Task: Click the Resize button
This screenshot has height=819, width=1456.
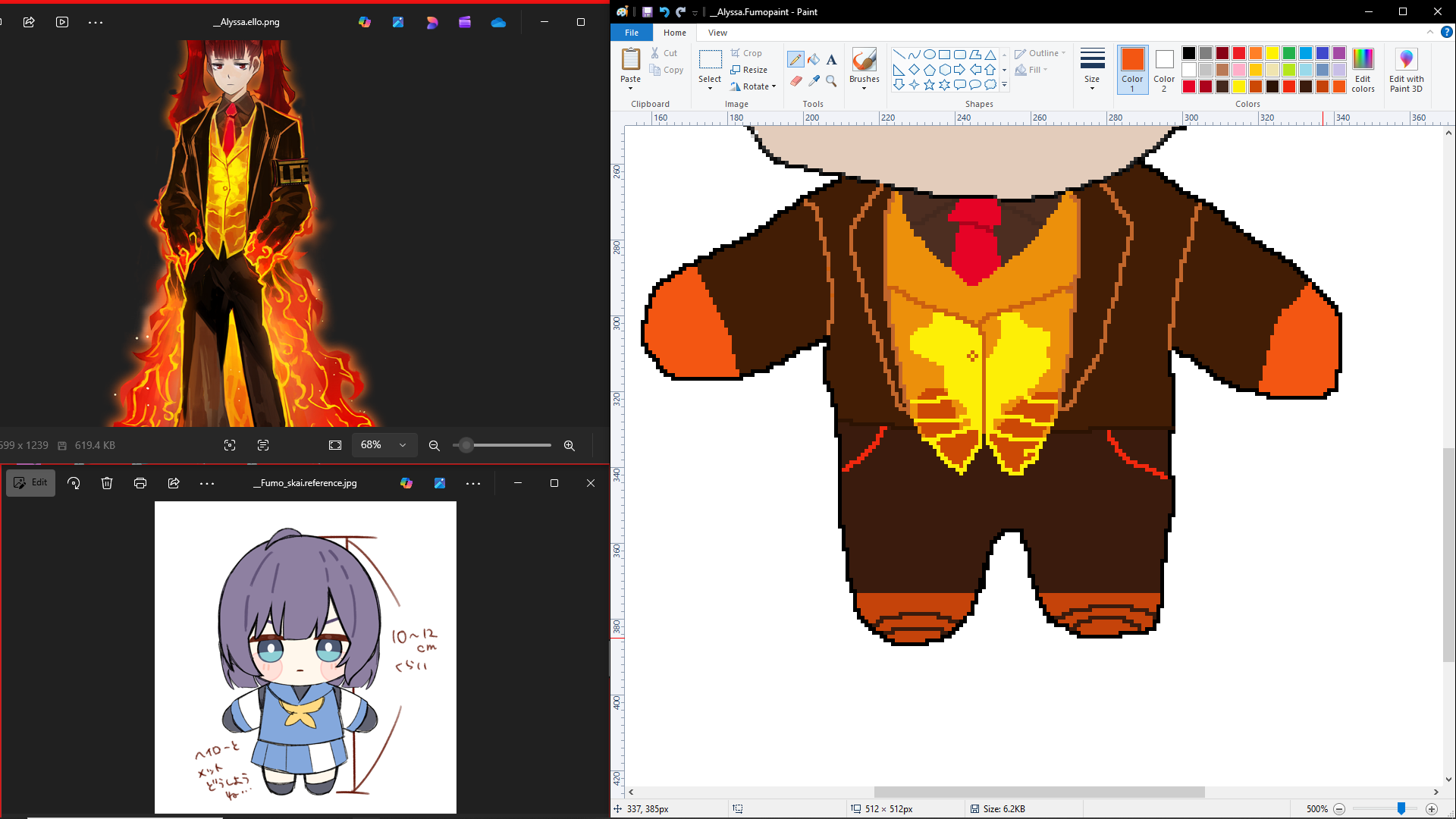Action: [749, 70]
